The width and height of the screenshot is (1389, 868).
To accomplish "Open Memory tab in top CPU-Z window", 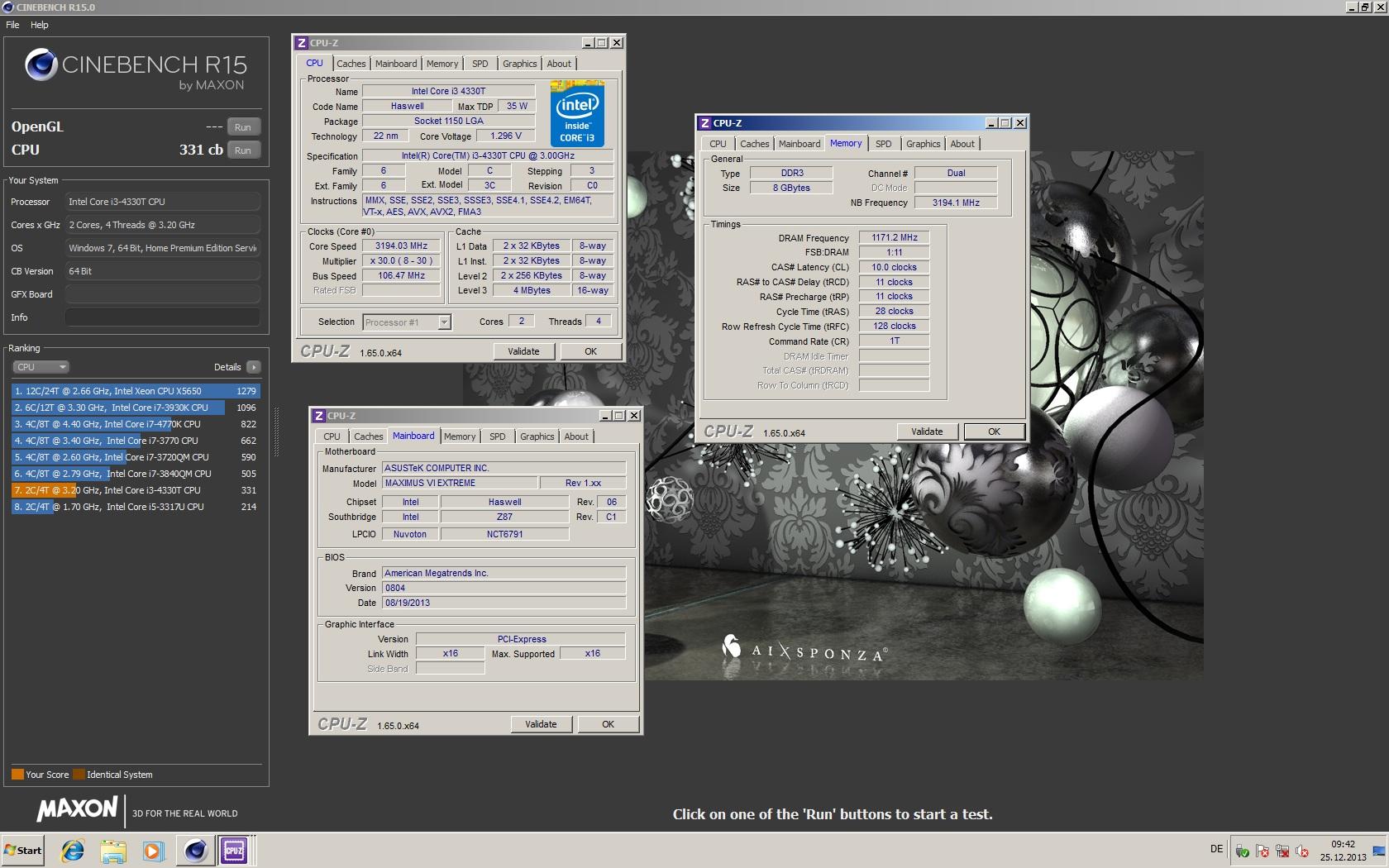I will (x=442, y=64).
